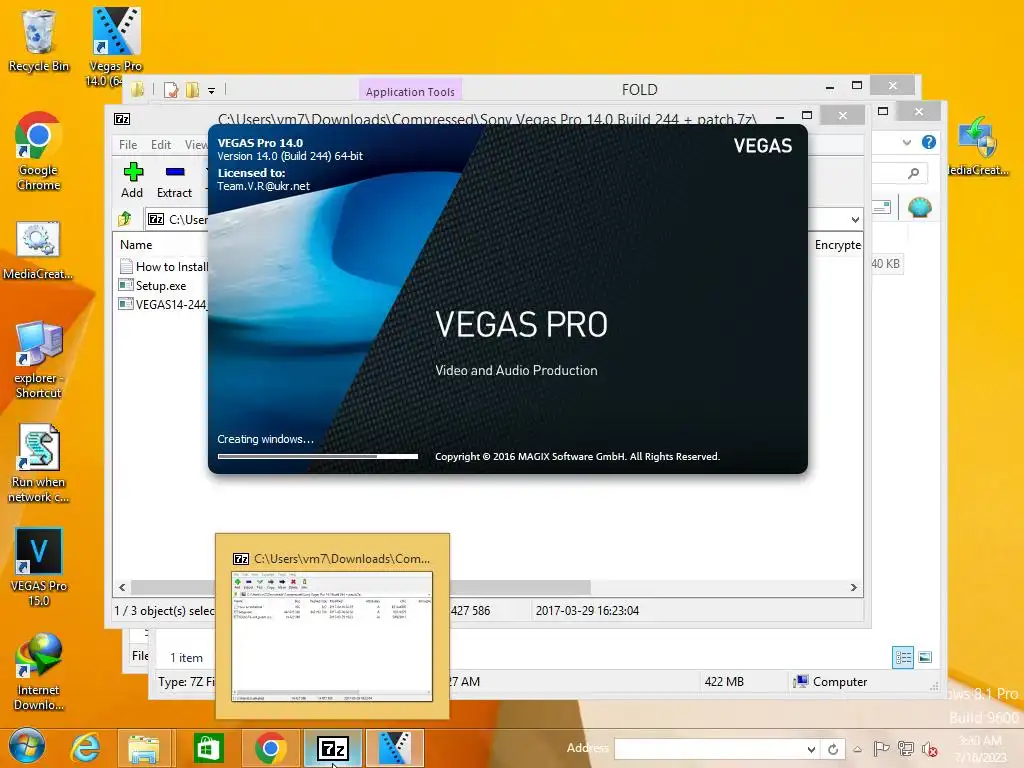Click the Start orb on the taskbar
This screenshot has width=1024, height=768.
point(27,748)
